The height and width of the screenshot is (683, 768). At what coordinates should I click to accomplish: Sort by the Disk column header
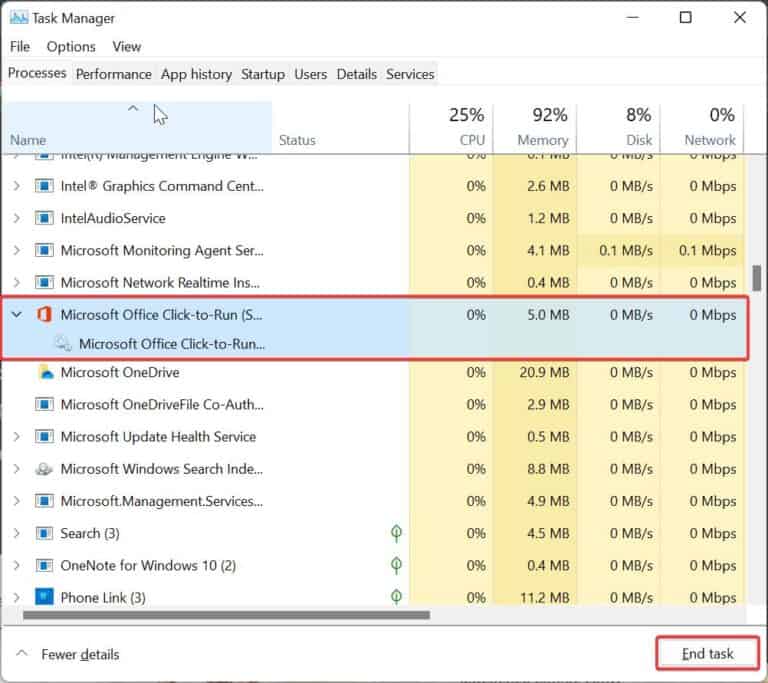tap(619, 126)
